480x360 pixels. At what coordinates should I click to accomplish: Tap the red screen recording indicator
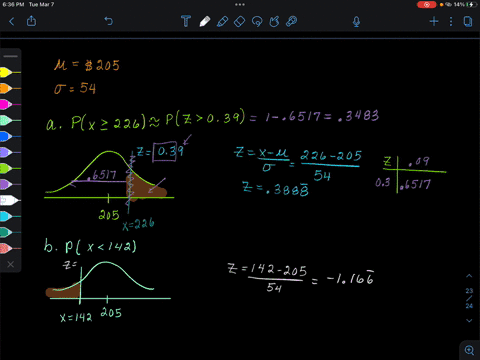point(426,5)
